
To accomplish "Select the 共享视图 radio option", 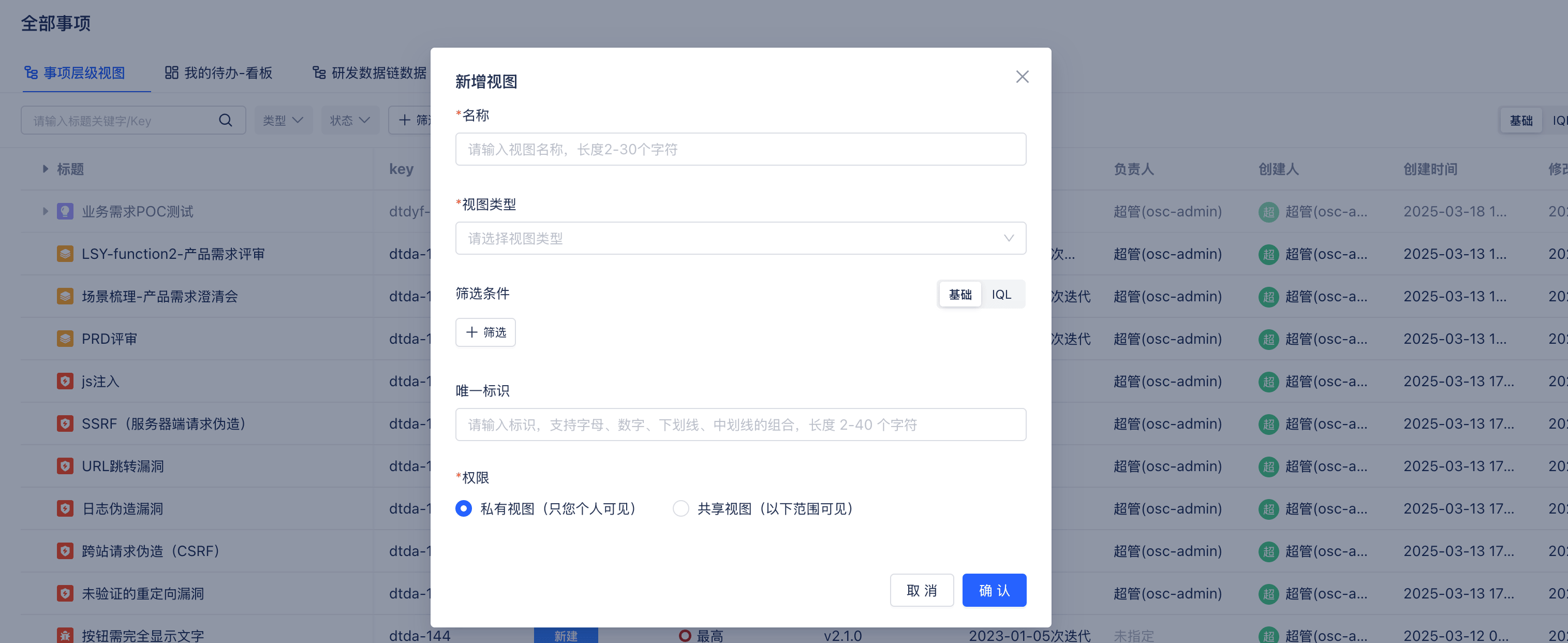I will pyautogui.click(x=681, y=508).
